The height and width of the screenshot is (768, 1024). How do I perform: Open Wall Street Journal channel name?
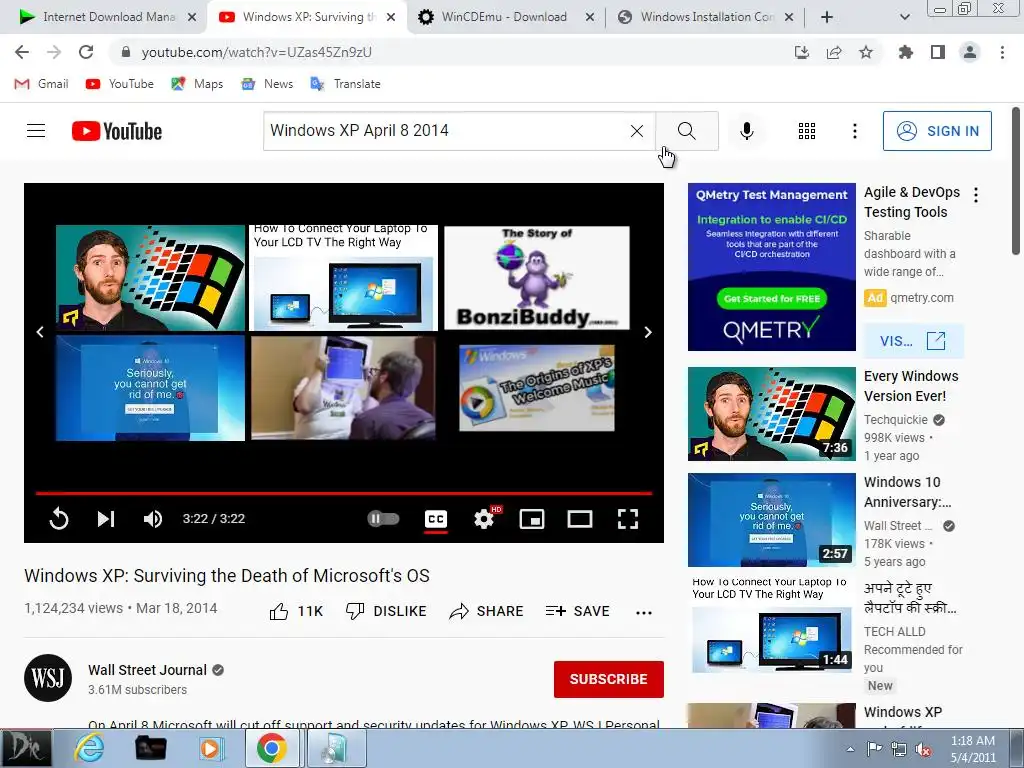(x=148, y=670)
